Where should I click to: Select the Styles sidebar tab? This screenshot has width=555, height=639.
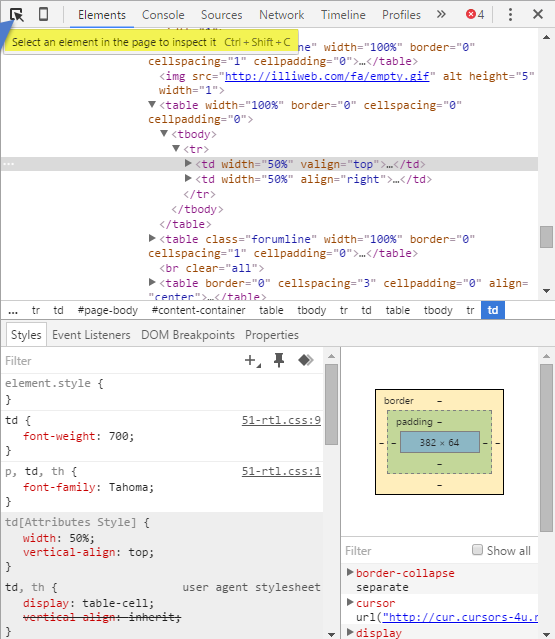pos(26,335)
